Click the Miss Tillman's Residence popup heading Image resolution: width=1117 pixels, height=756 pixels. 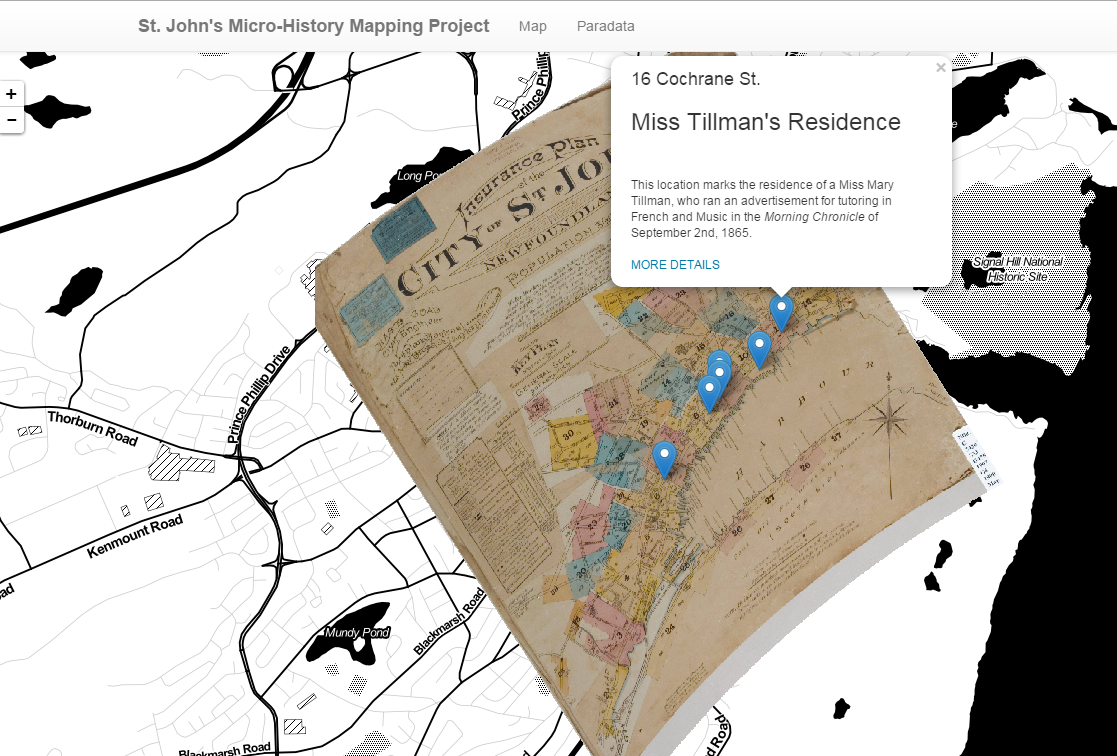[765, 122]
